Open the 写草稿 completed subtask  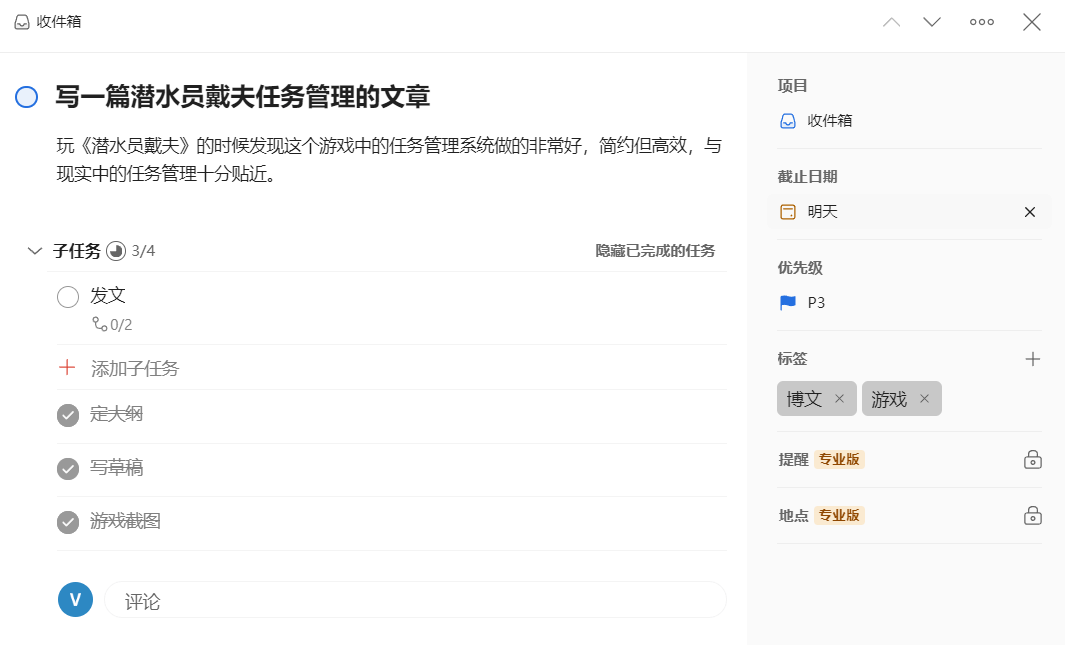[x=116, y=468]
